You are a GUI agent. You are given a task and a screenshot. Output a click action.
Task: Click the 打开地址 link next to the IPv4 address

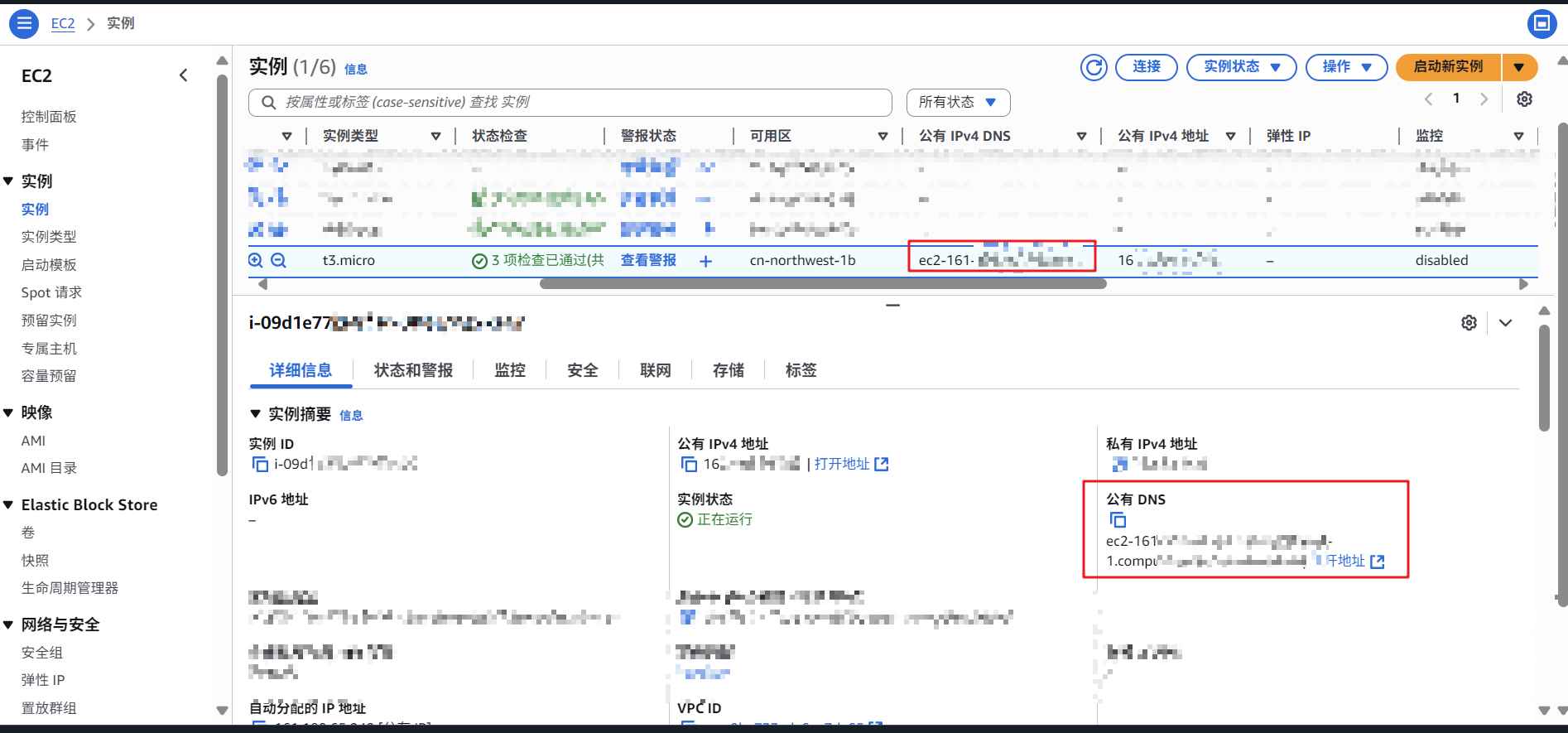tap(842, 465)
